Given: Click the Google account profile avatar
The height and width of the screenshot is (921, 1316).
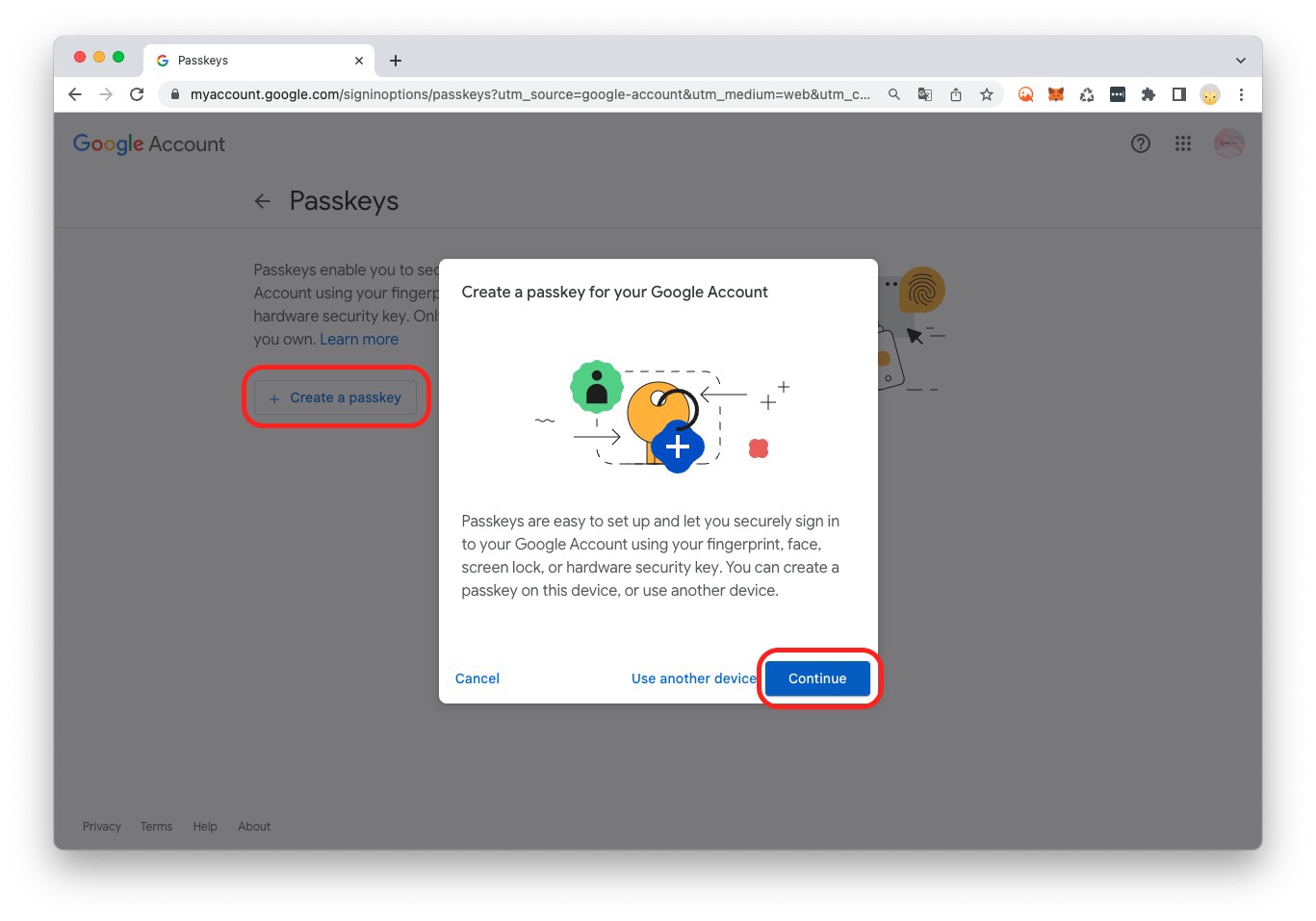Looking at the screenshot, I should (1228, 143).
